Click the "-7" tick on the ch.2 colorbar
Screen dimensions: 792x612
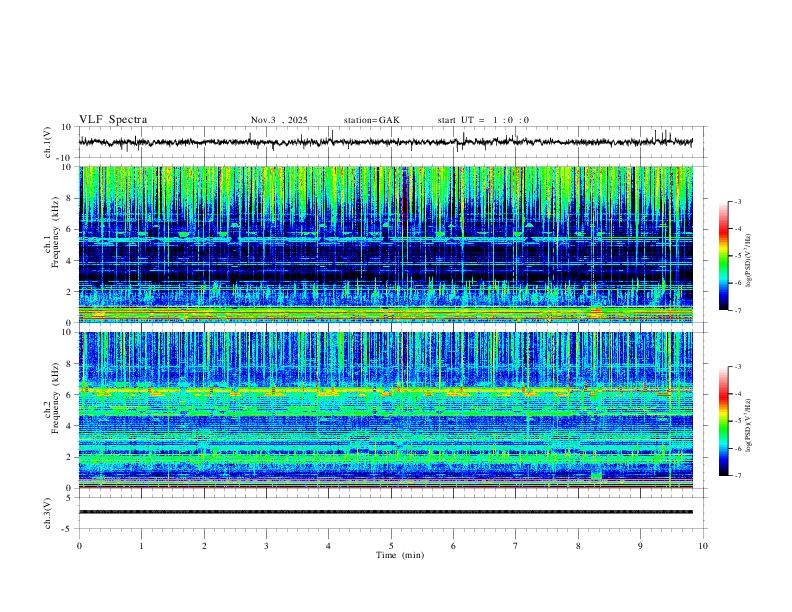tap(737, 476)
